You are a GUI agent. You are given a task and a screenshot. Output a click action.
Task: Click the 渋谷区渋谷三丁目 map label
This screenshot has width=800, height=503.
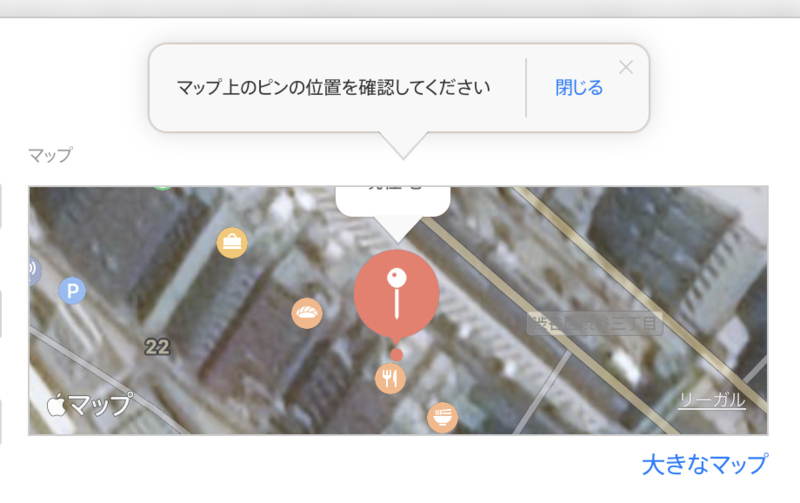point(595,323)
